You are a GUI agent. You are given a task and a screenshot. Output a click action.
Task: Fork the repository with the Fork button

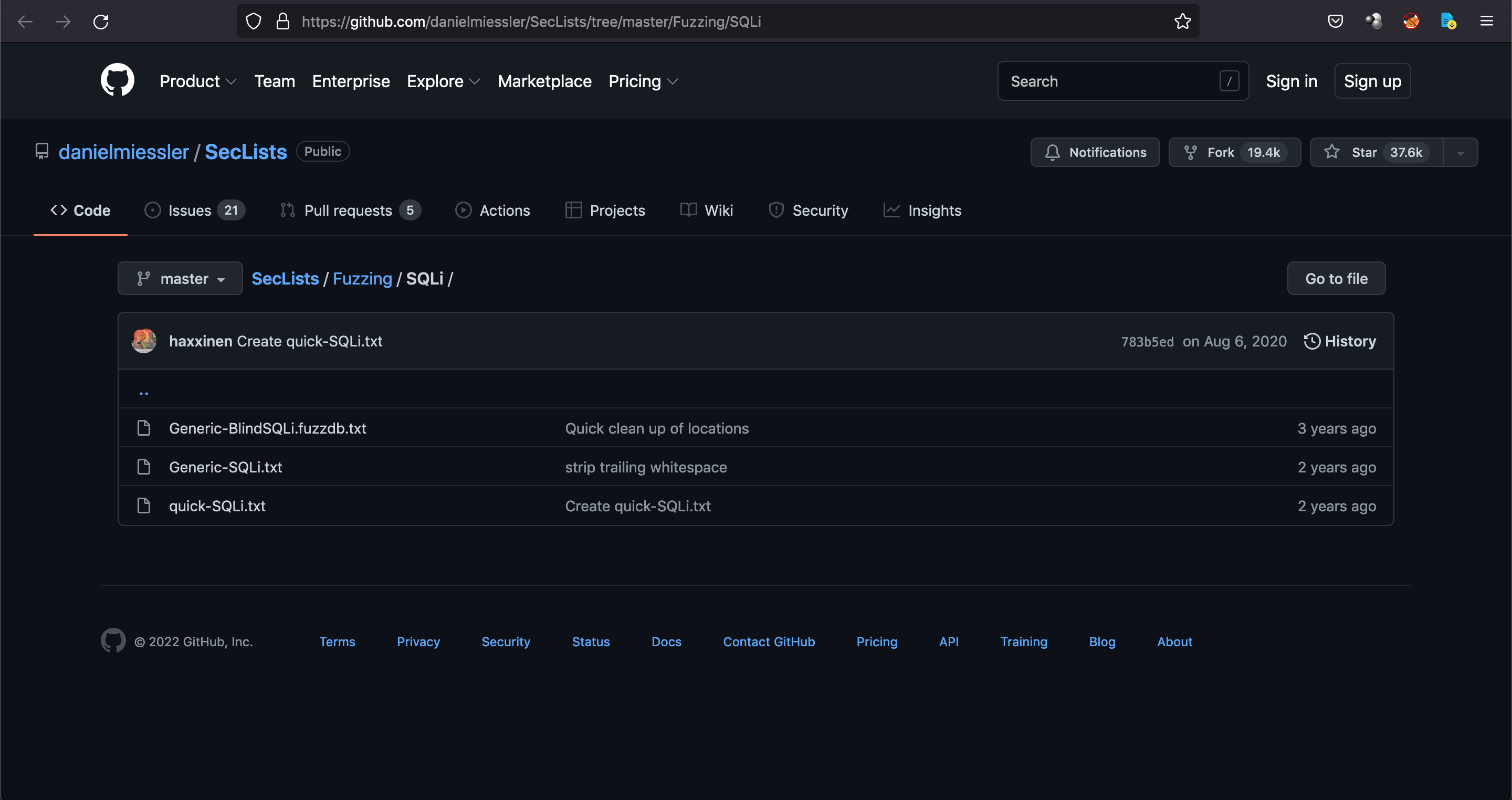click(1234, 153)
